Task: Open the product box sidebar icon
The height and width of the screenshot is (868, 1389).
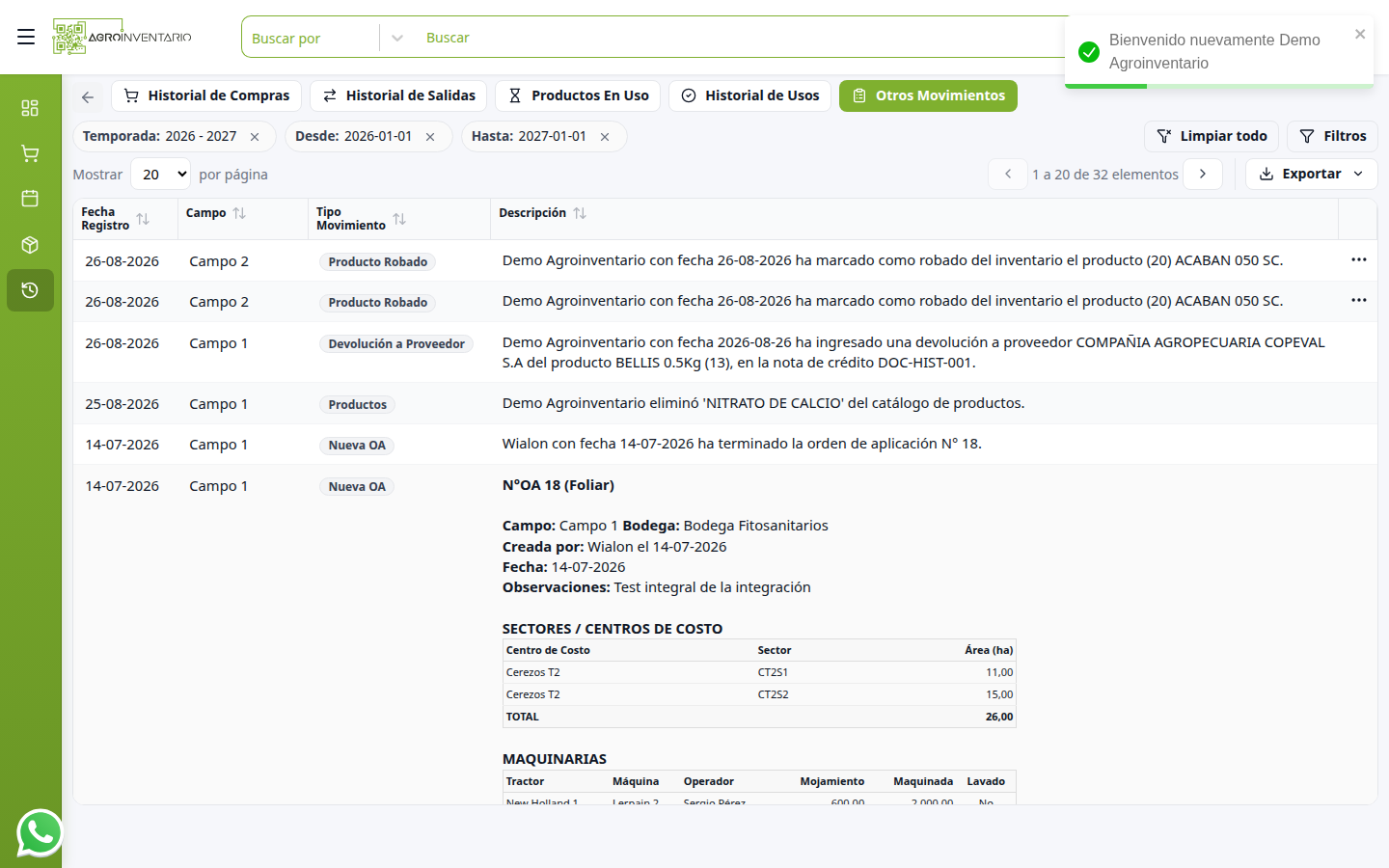Action: [30, 245]
